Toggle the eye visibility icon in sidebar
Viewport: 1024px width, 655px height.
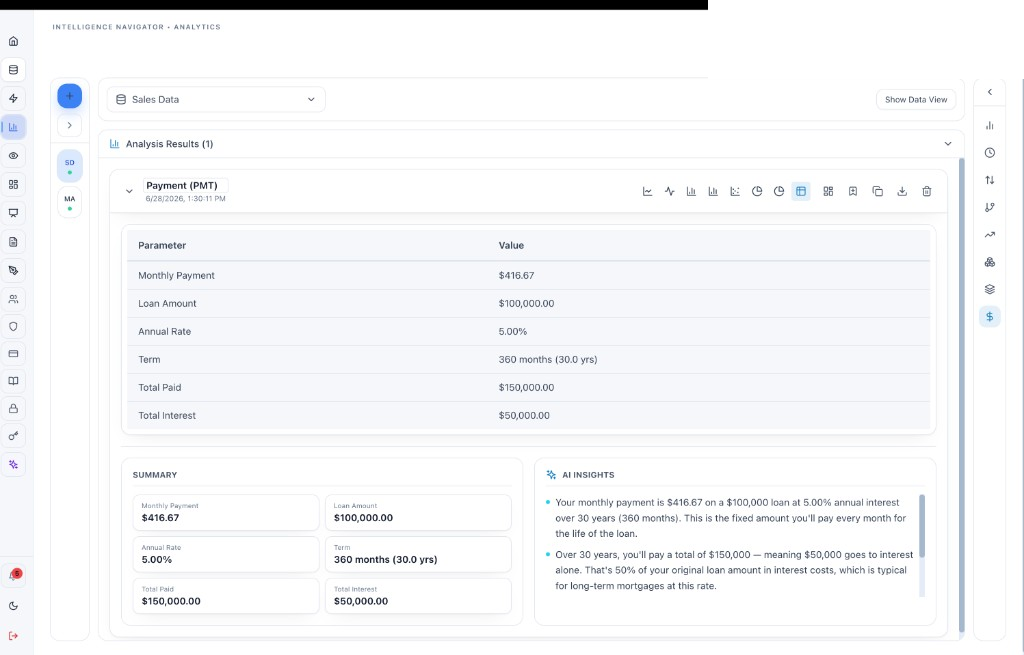(x=13, y=155)
